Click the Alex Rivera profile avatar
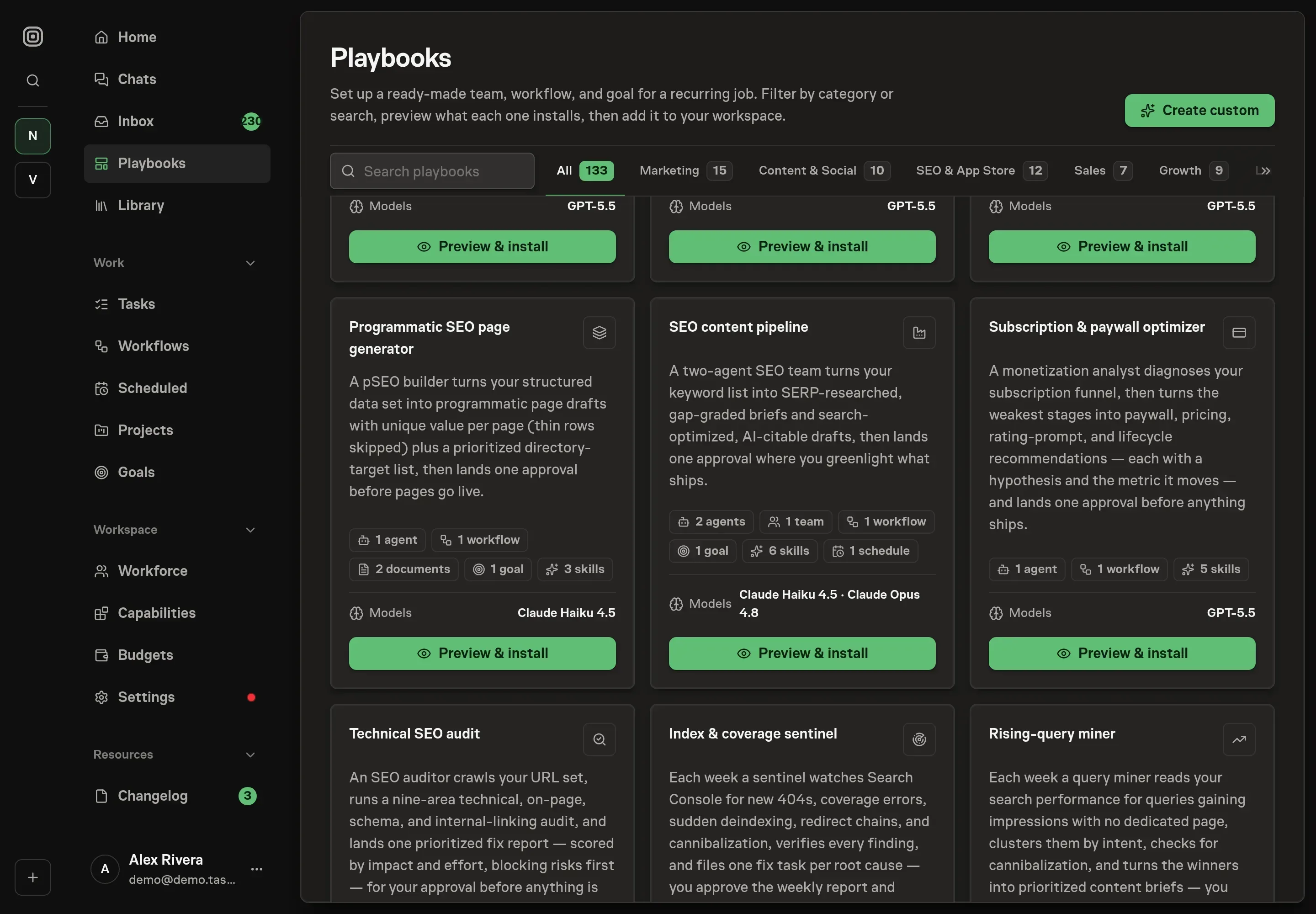Screen dimensions: 1316x914 pyautogui.click(x=105, y=869)
